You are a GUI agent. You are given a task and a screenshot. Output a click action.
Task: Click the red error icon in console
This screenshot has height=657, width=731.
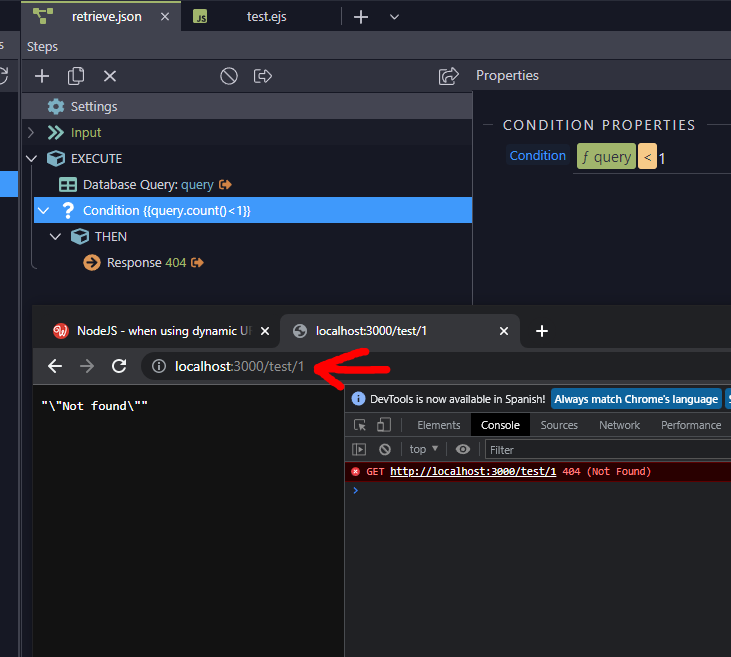click(x=355, y=471)
